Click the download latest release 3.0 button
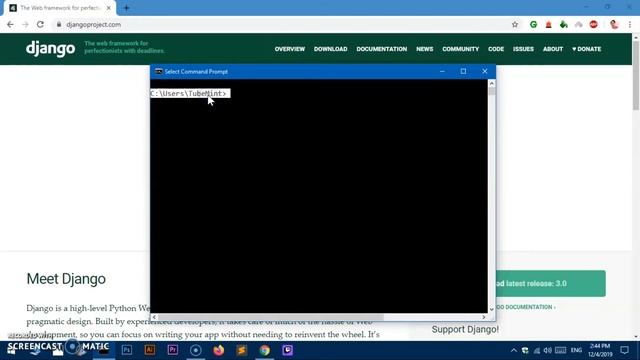The width and height of the screenshot is (640, 360). click(551, 283)
